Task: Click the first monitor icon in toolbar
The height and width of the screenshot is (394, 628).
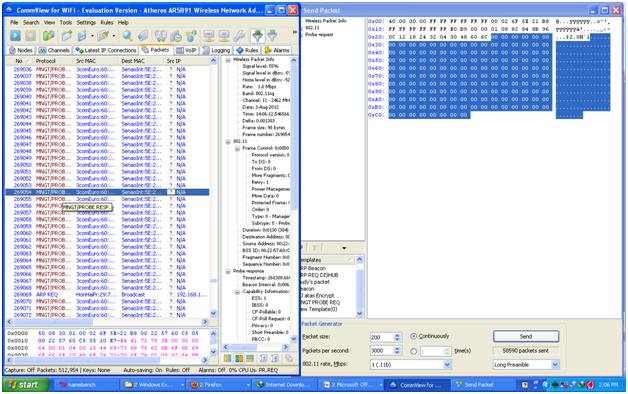Action: point(209,36)
